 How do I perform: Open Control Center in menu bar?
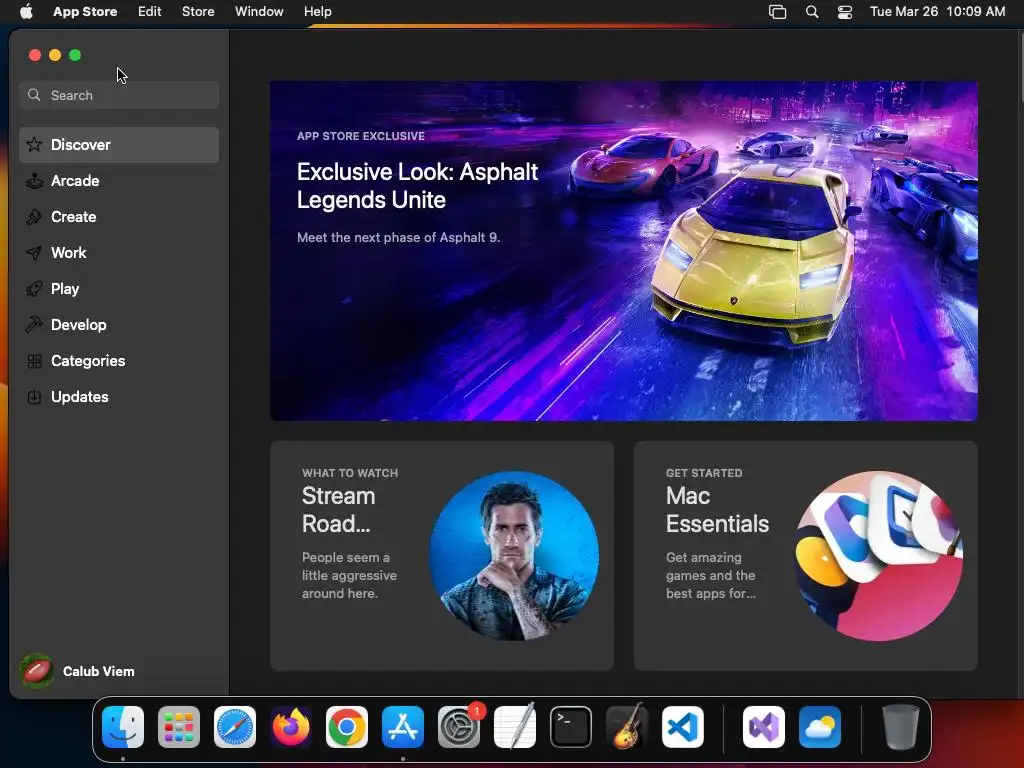(x=844, y=12)
